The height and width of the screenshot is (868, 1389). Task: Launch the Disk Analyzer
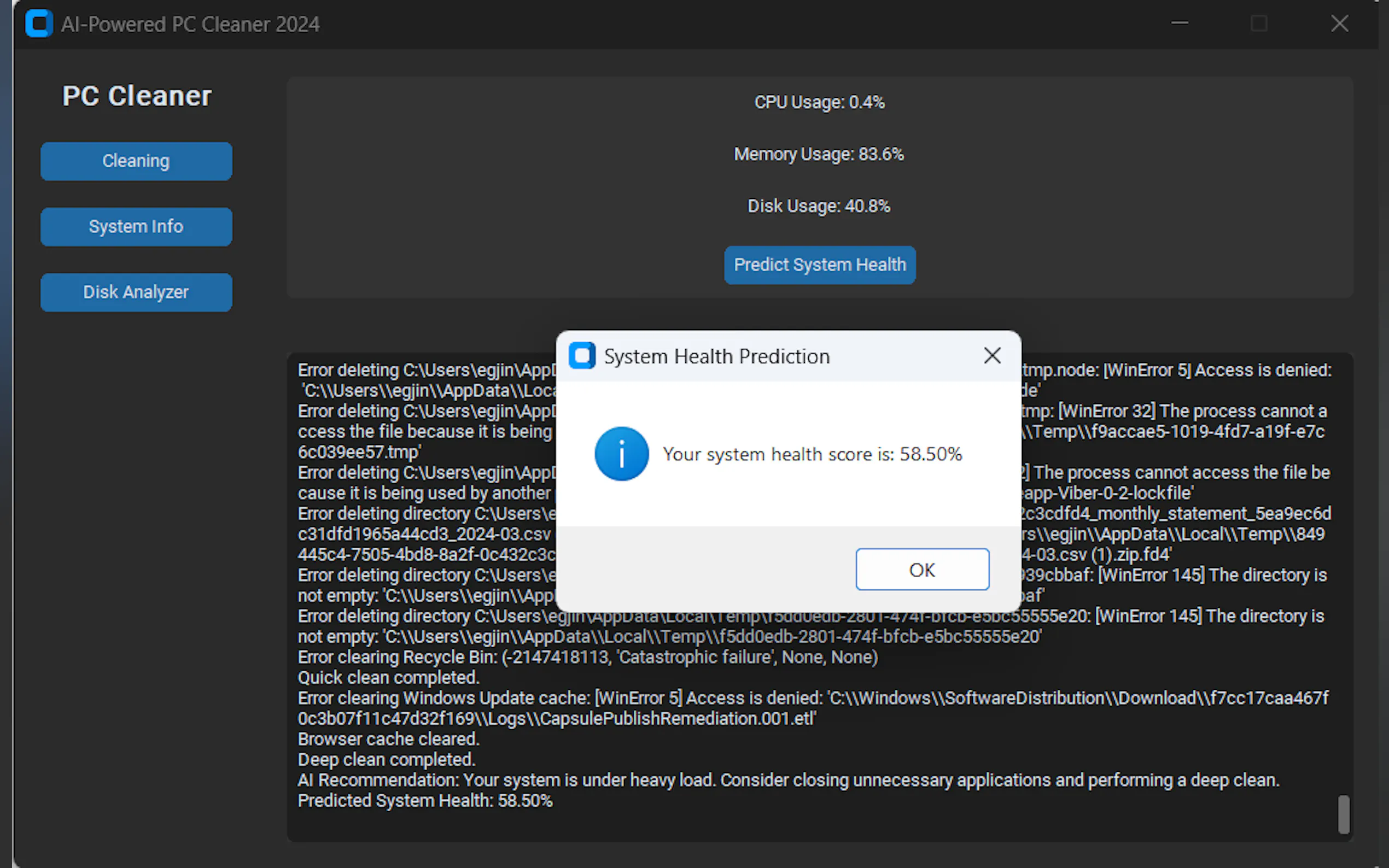pyautogui.click(x=136, y=292)
